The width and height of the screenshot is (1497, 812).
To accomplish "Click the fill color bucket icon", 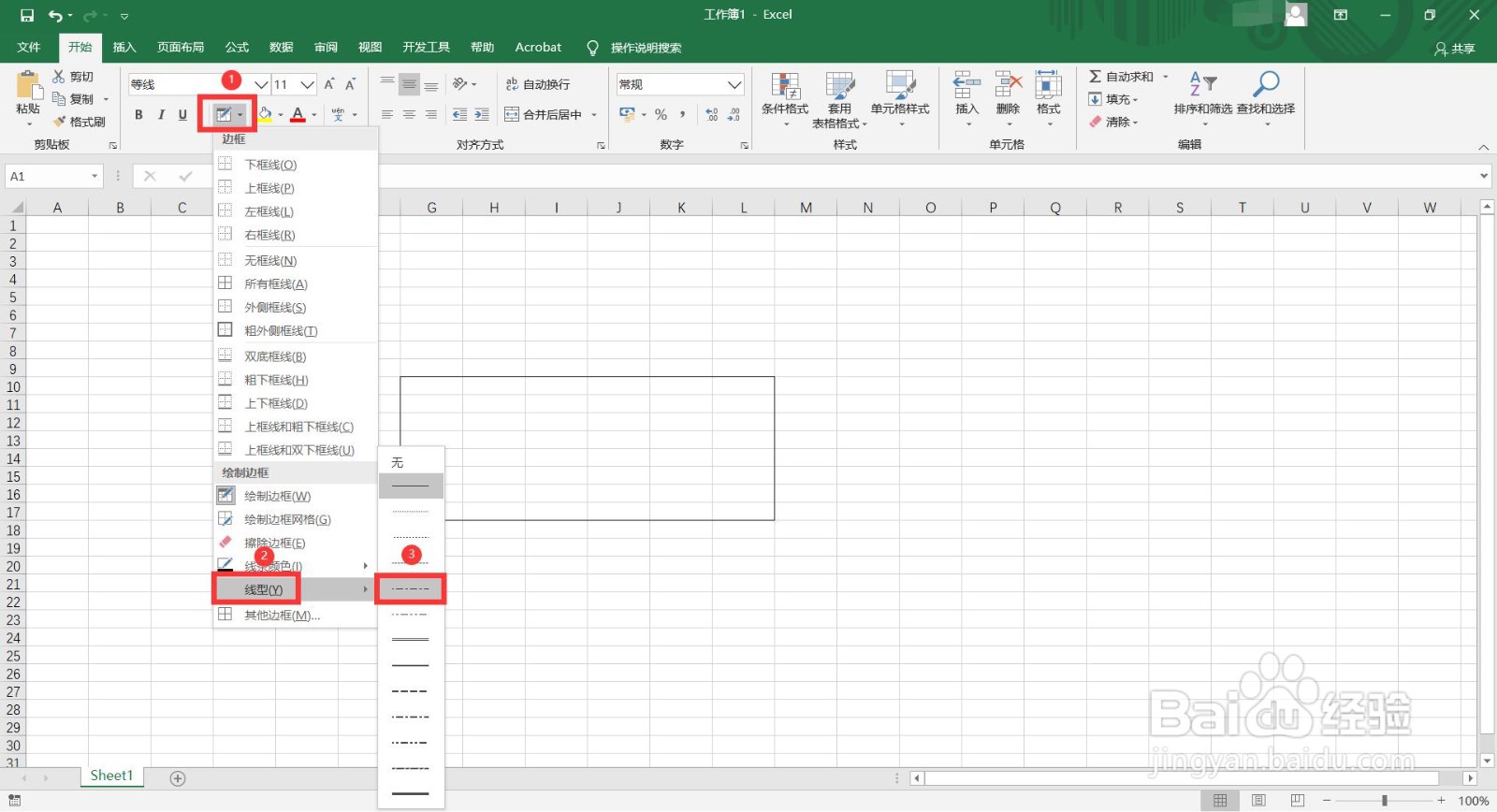I will point(265,114).
